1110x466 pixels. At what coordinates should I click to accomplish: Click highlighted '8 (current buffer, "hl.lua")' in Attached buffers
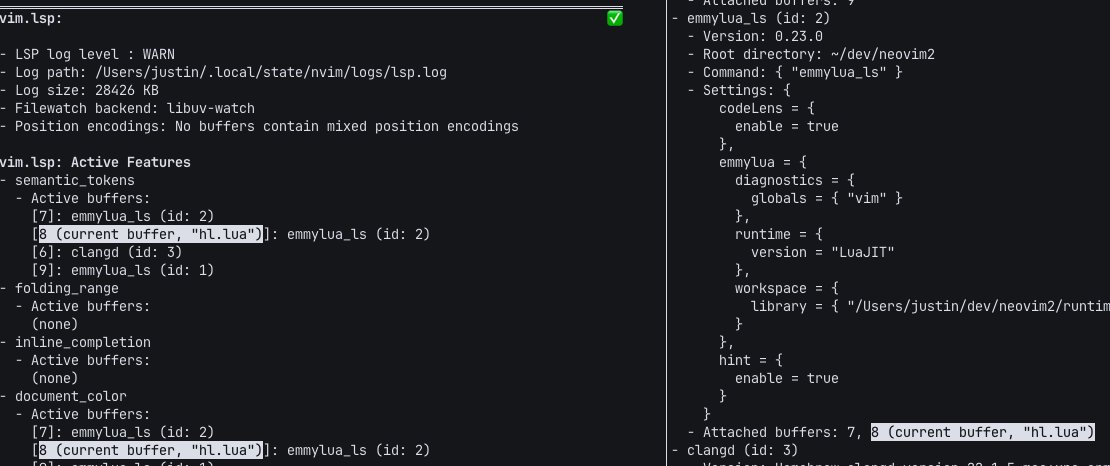(x=983, y=432)
